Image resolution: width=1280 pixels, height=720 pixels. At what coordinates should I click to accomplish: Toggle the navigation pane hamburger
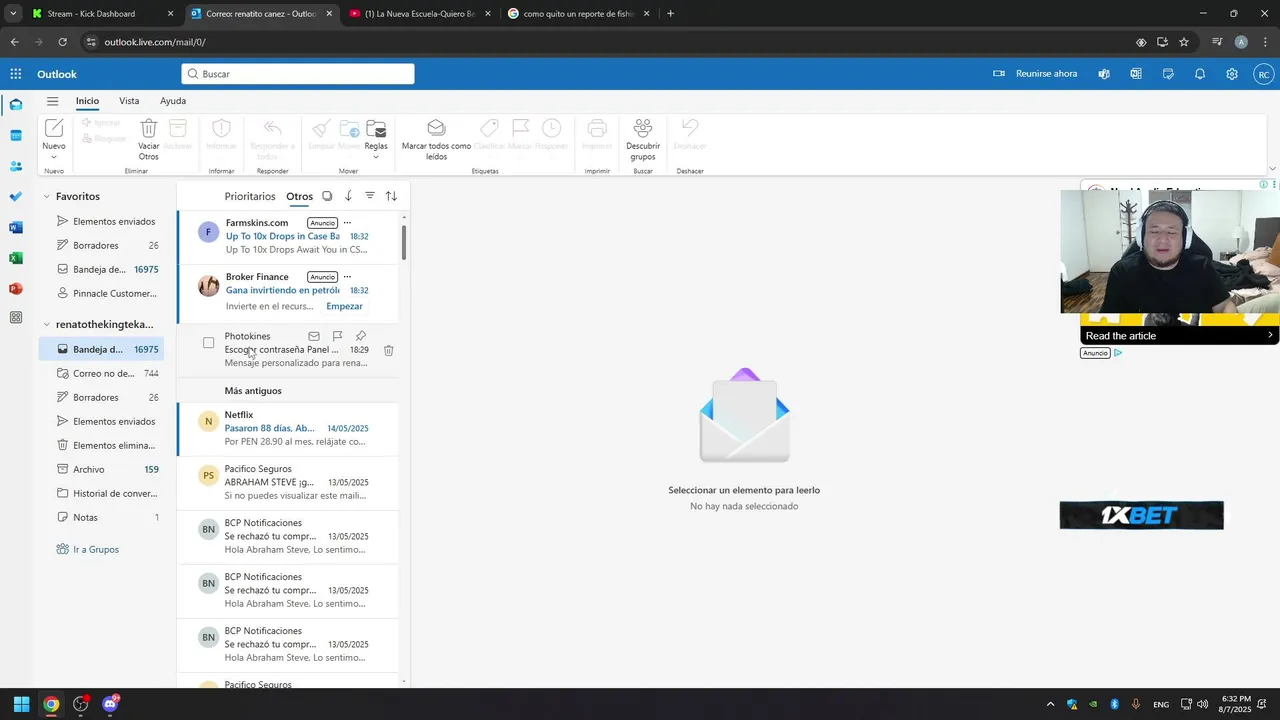[52, 101]
